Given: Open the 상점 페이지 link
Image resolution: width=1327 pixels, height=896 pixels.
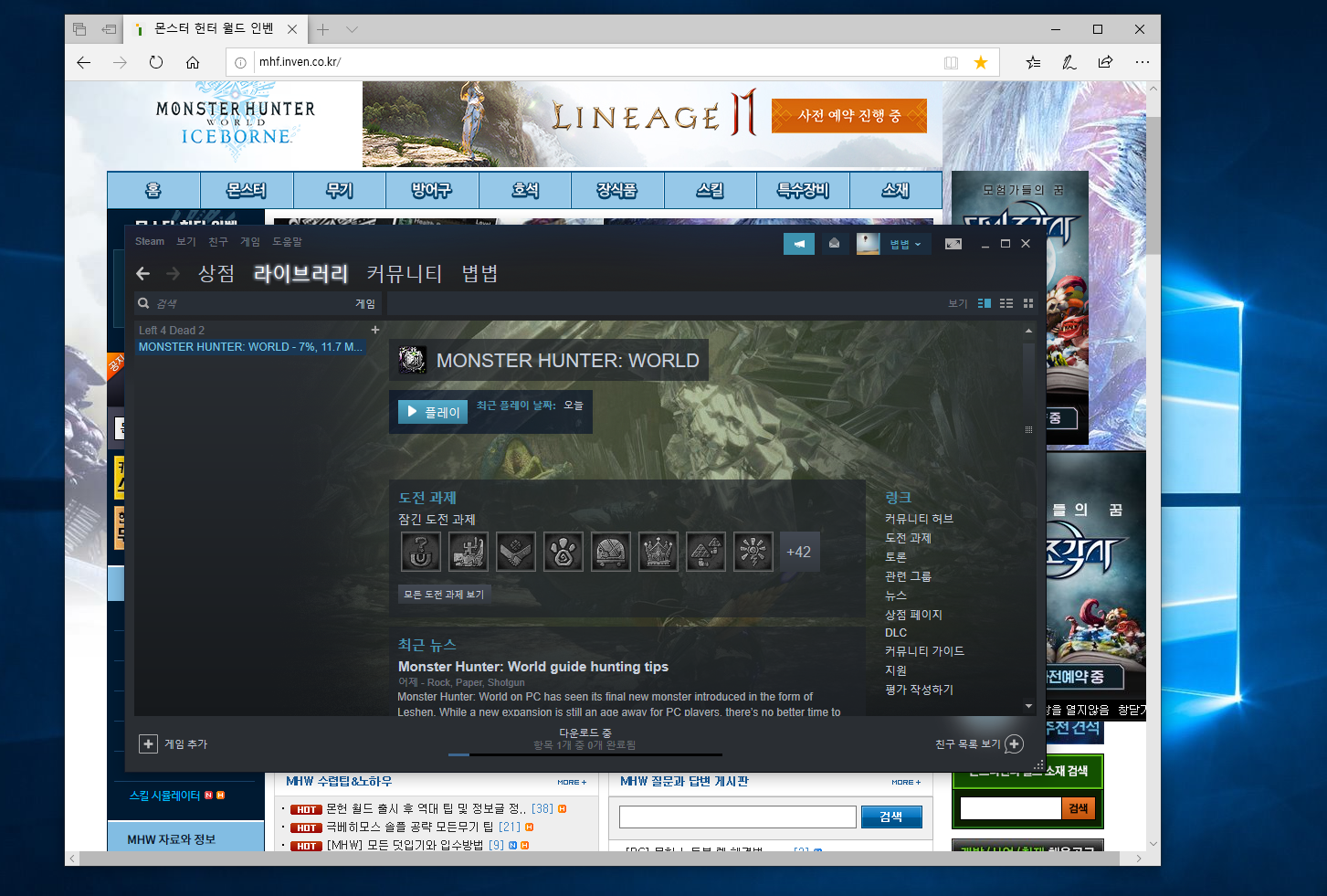Looking at the screenshot, I should [x=913, y=615].
